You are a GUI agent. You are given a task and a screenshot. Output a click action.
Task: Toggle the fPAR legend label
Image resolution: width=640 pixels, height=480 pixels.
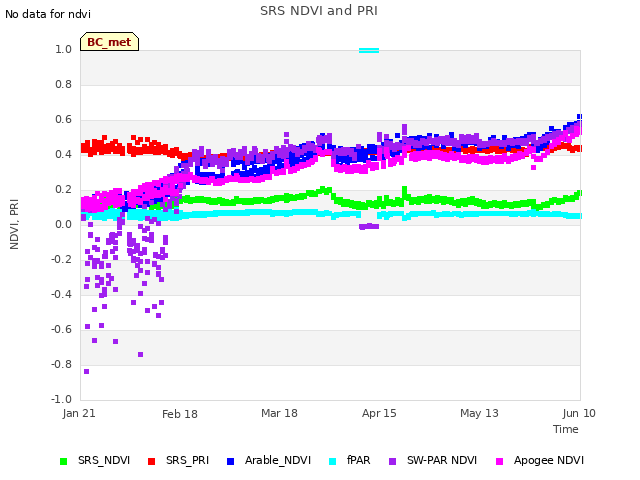pos(358,460)
